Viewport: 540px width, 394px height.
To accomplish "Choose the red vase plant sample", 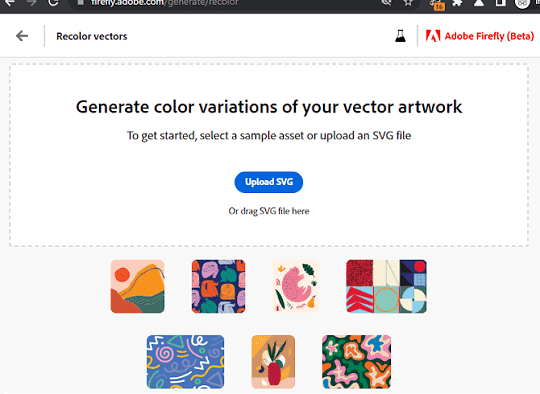I will coord(273,362).
